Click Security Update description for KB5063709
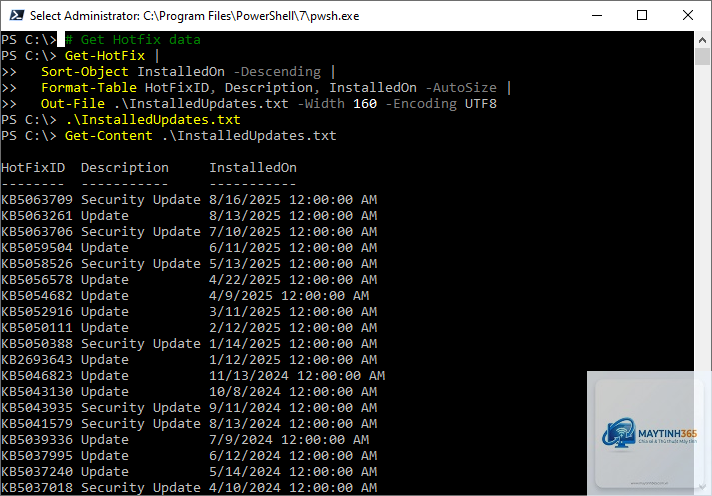 pyautogui.click(x=141, y=200)
